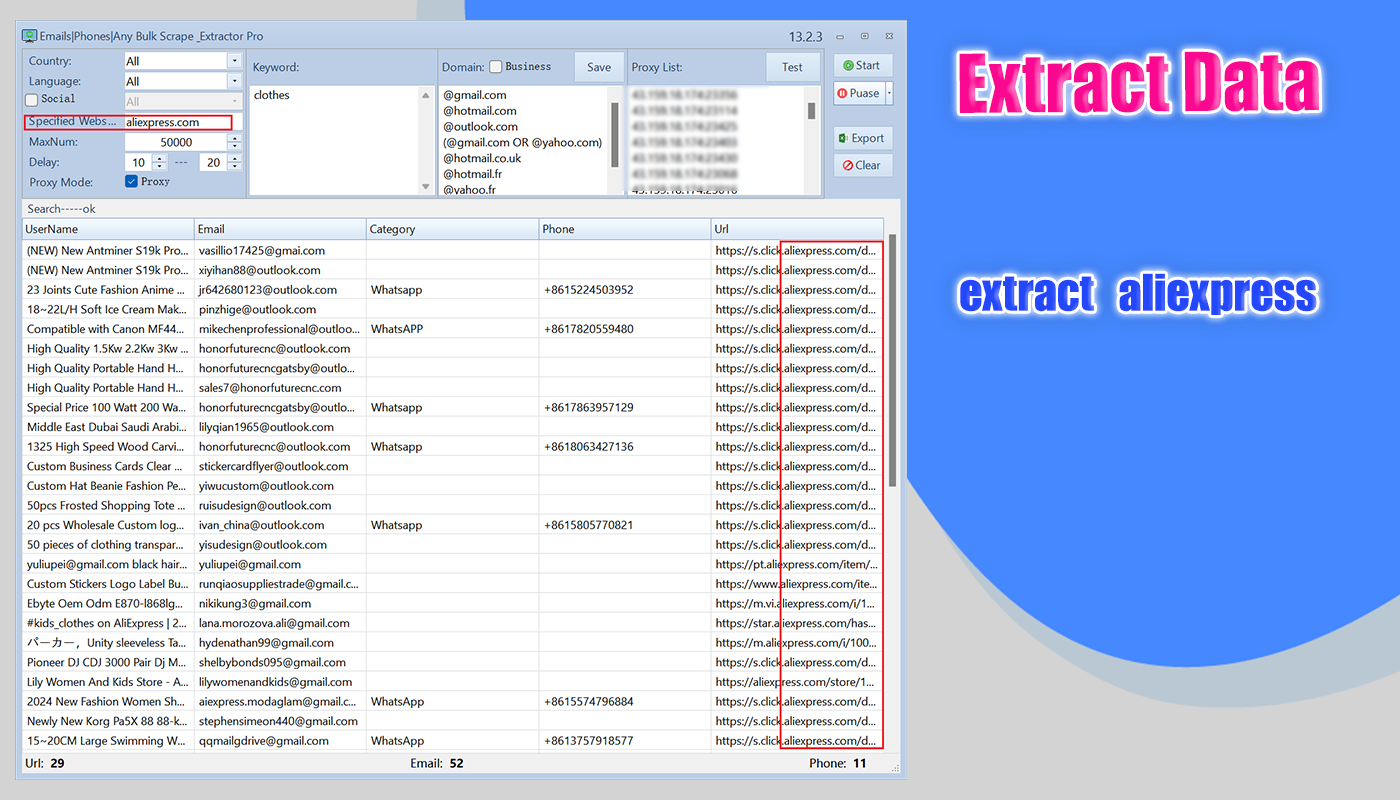Select phone +8617820559480
This screenshot has height=800, width=1400.
588,329
